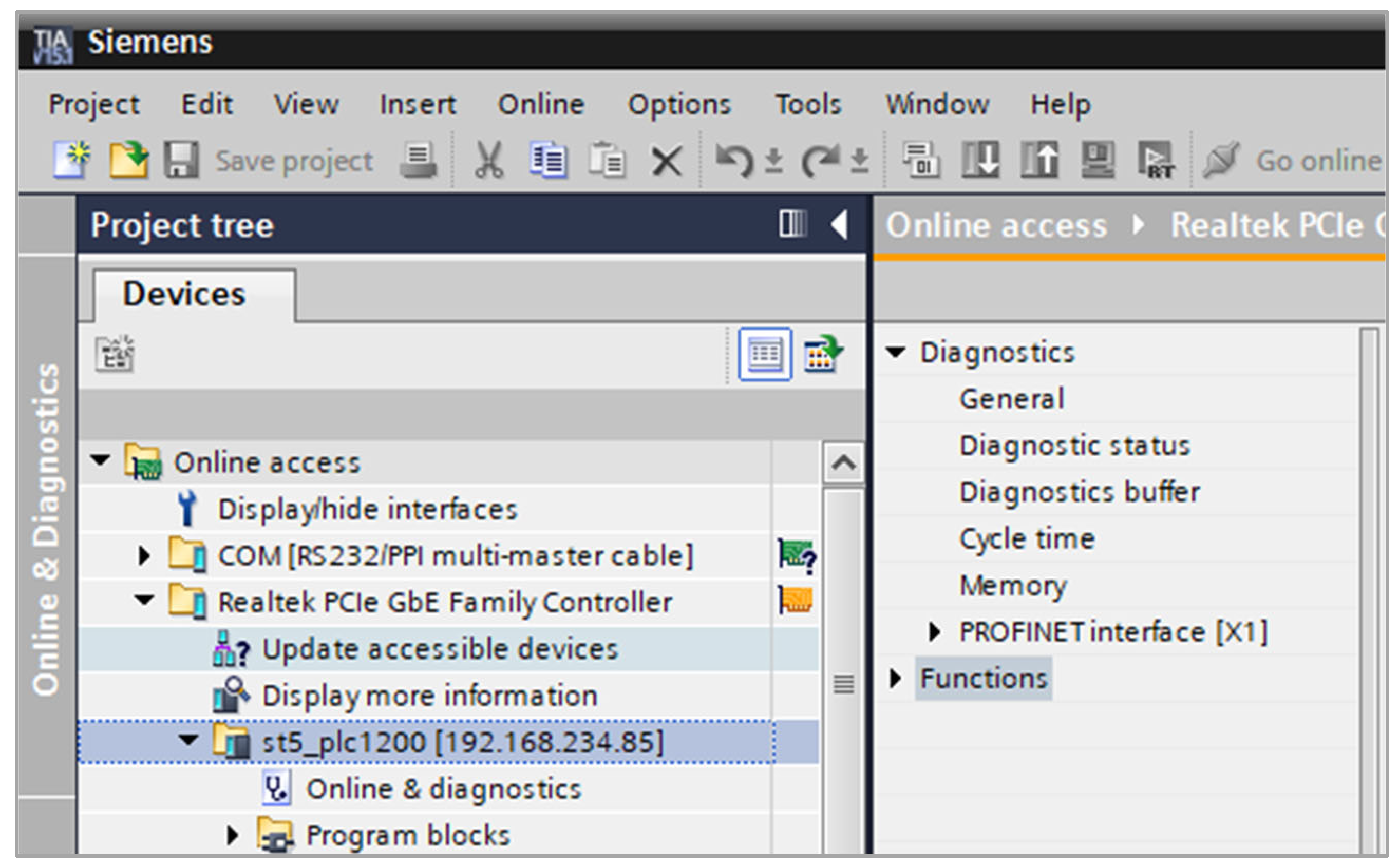Image resolution: width=1399 pixels, height=868 pixels.
Task: Expand the Functions section
Action: [x=895, y=679]
